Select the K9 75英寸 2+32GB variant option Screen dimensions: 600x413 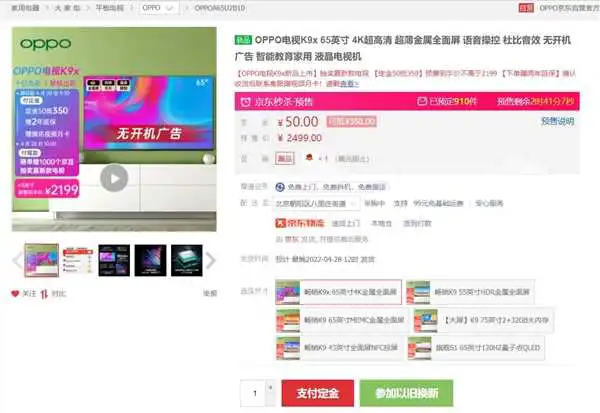click(x=484, y=320)
